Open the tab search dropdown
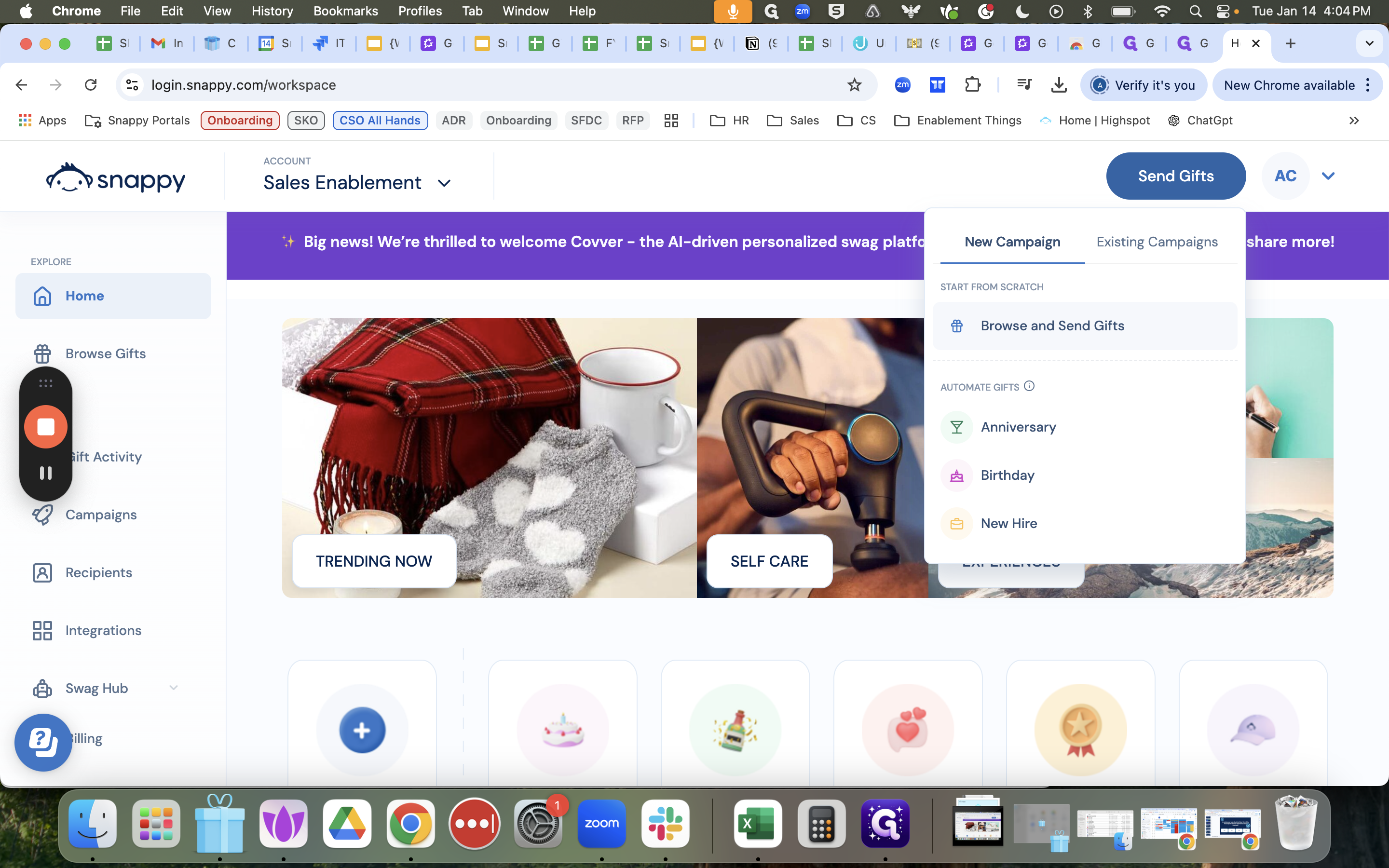The width and height of the screenshot is (1389, 868). tap(1370, 43)
